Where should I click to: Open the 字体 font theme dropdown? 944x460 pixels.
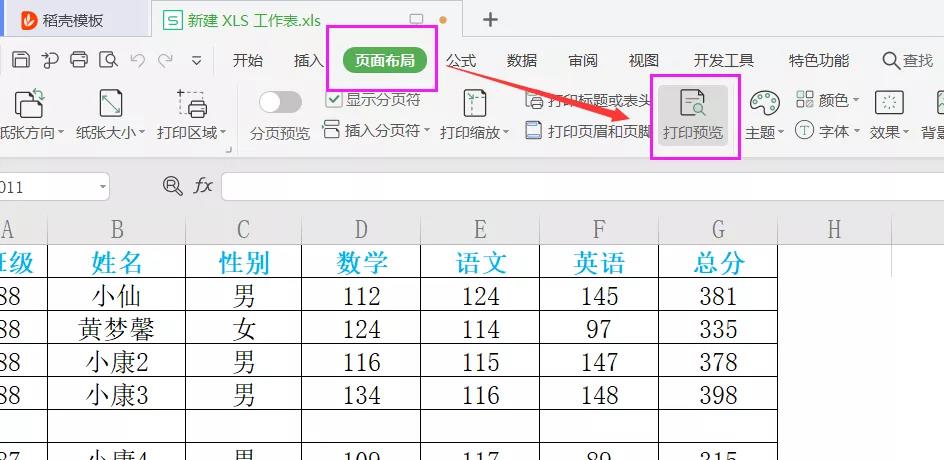pos(828,131)
